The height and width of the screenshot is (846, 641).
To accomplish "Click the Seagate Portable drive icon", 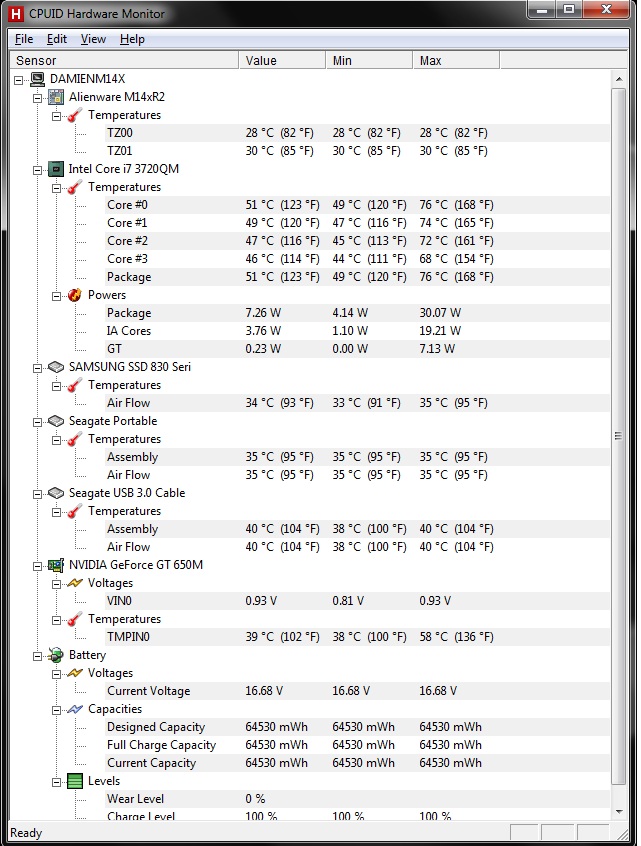I will [x=56, y=421].
